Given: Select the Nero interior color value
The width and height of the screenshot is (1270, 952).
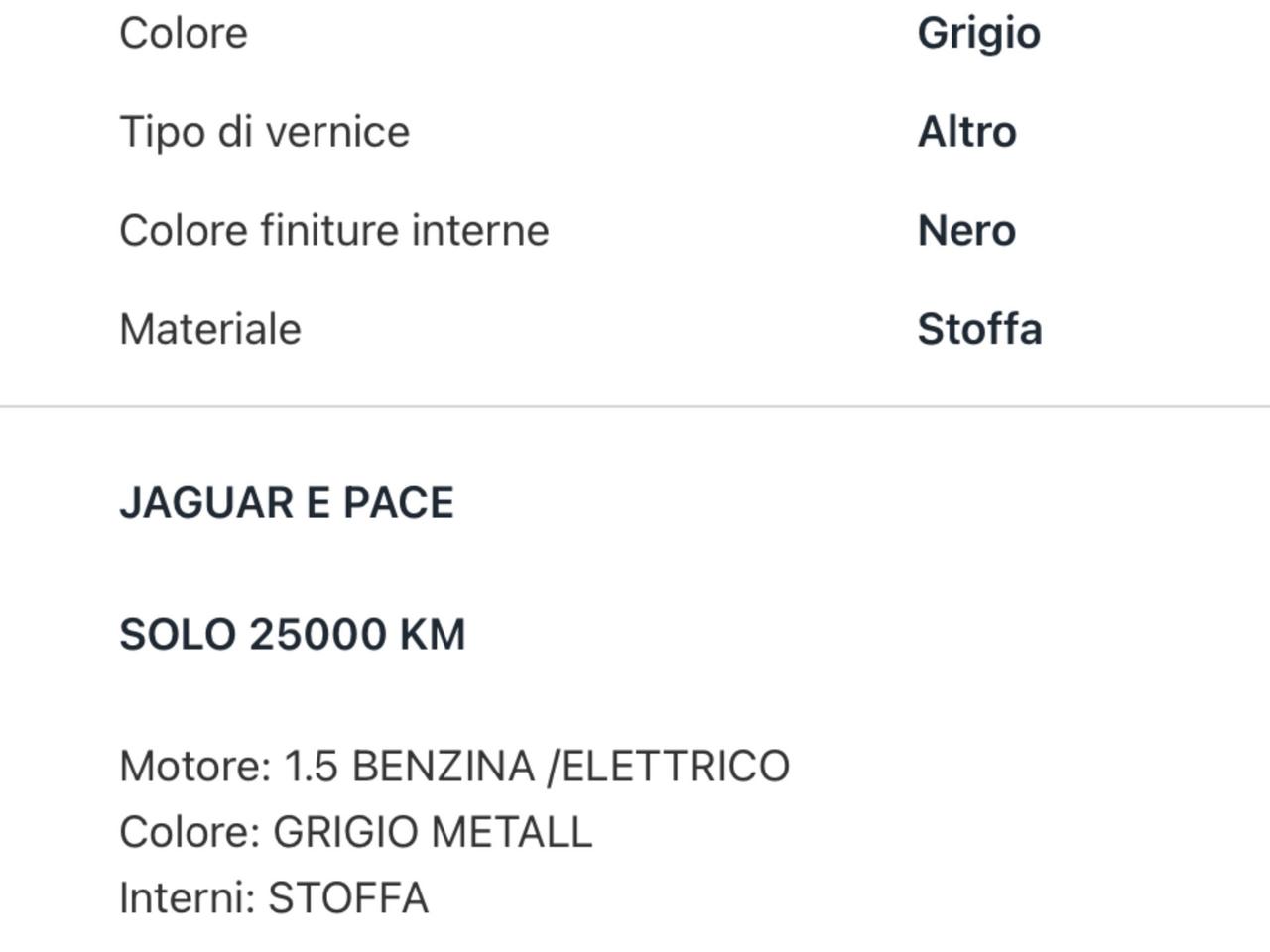Looking at the screenshot, I should [x=966, y=231].
